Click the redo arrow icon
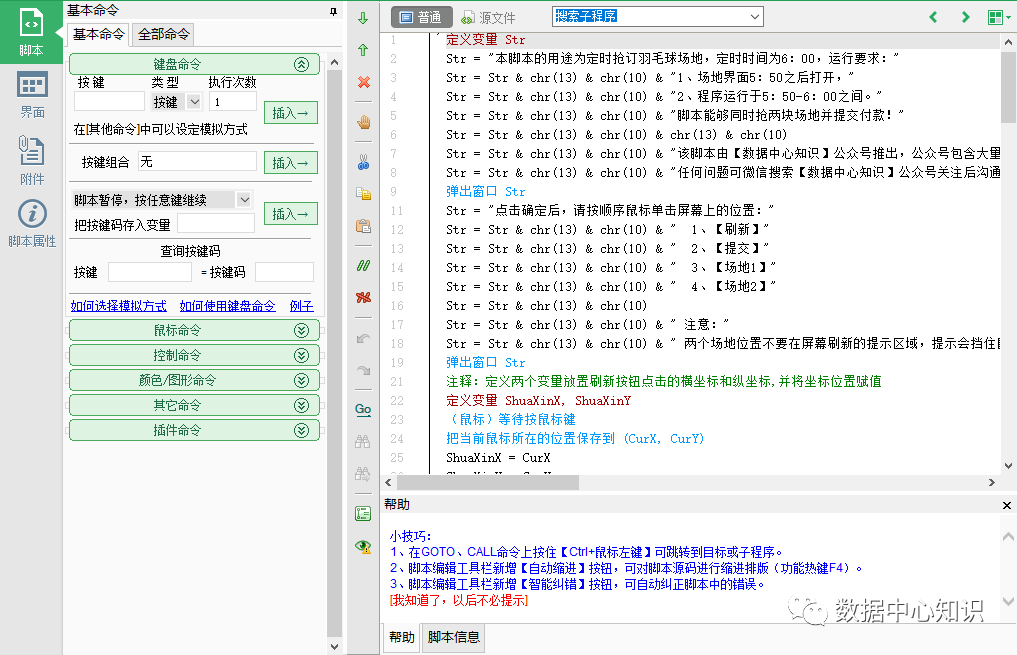 coord(363,370)
